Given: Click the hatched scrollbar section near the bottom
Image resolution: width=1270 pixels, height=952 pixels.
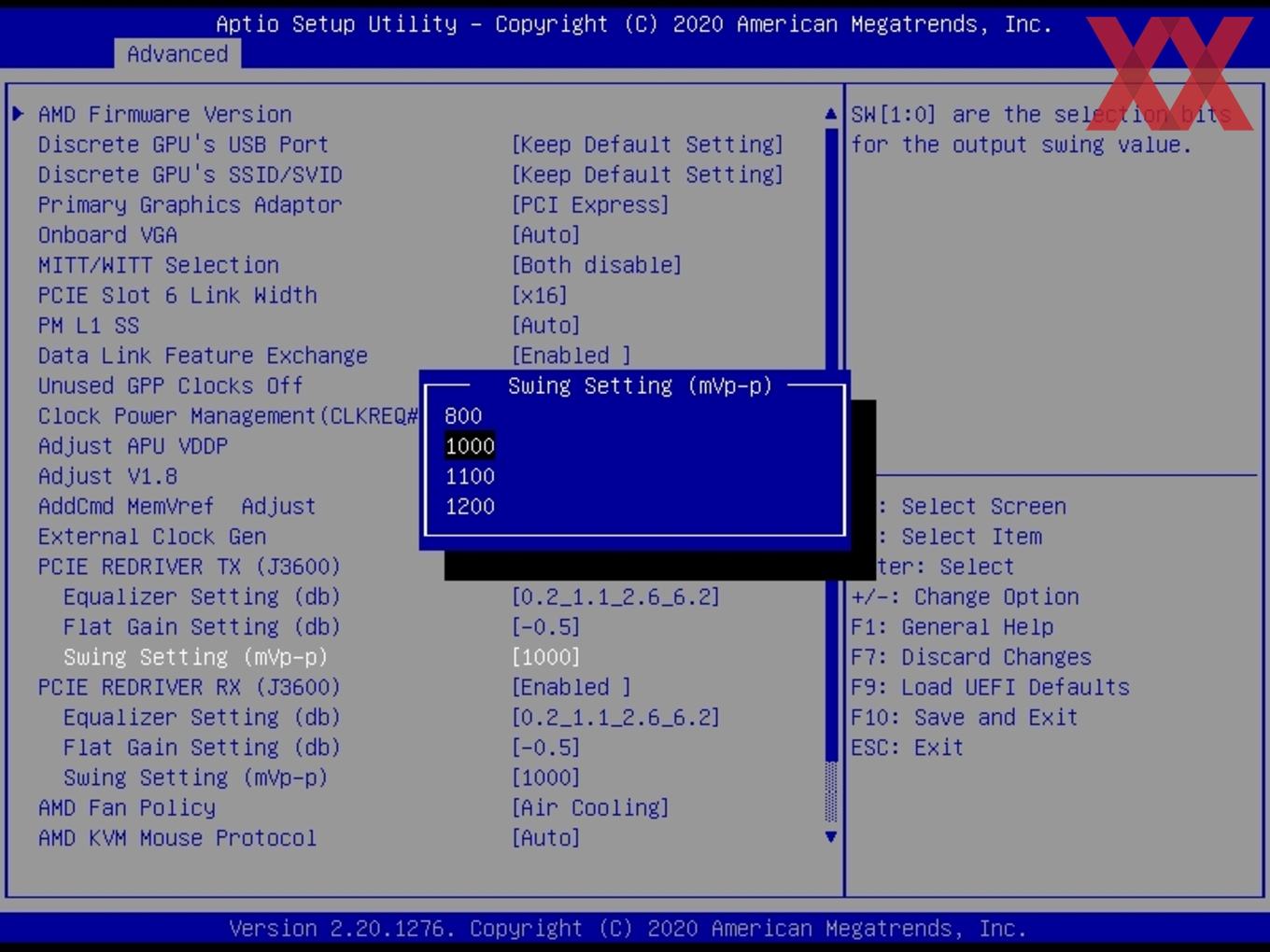Looking at the screenshot, I should (x=831, y=792).
